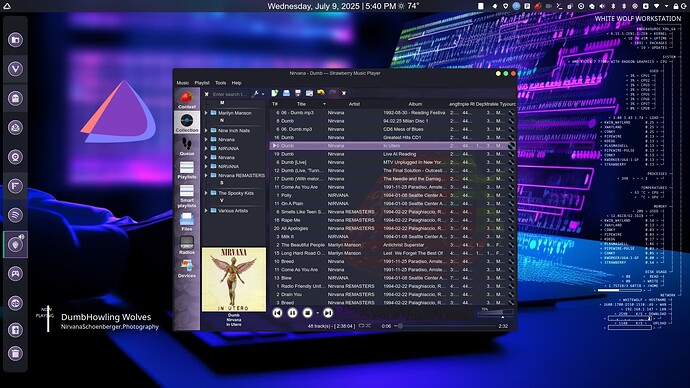Select the 'Dumb [Live]' track row
Screen dimensions: 690x388
(391, 162)
